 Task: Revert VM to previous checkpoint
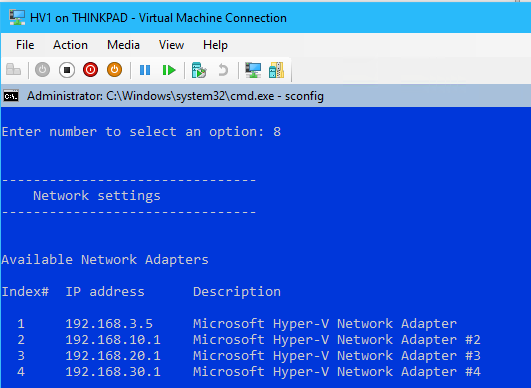pos(223,70)
